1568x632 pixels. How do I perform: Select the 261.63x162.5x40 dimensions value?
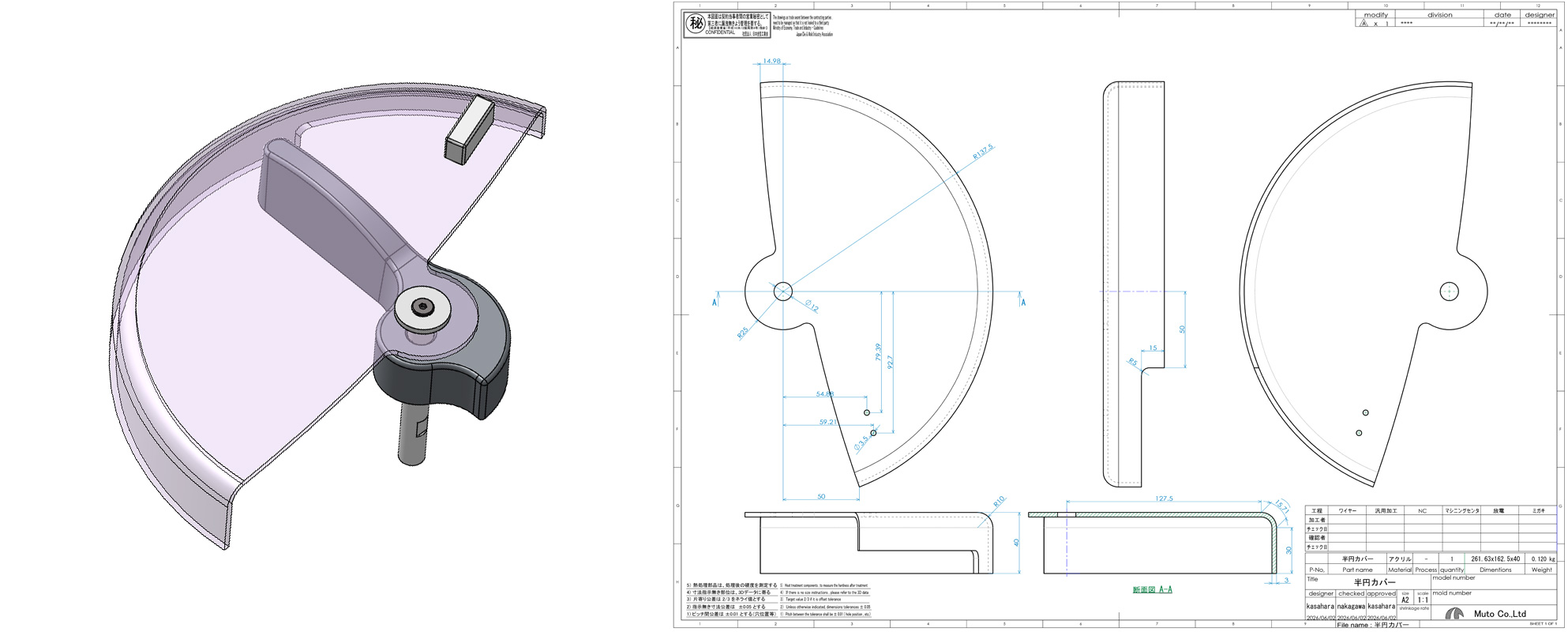[x=1495, y=559]
